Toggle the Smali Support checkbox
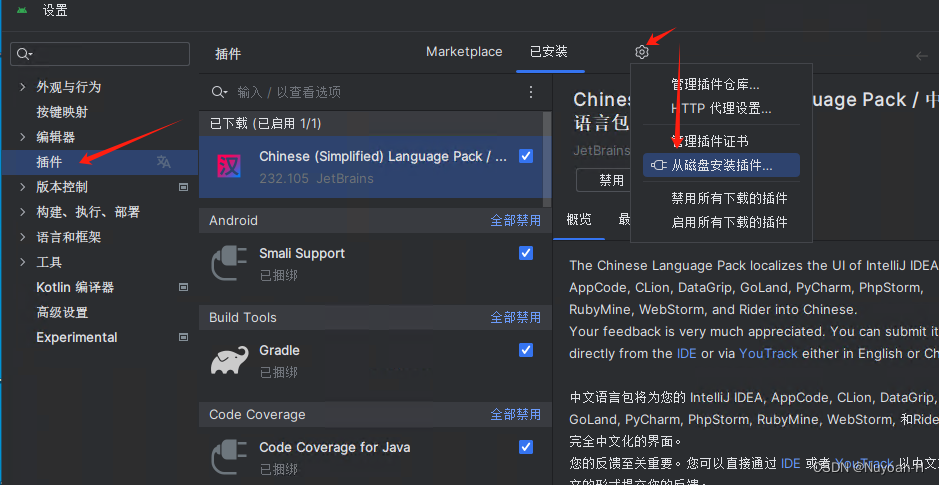The height and width of the screenshot is (485, 939). (526, 253)
